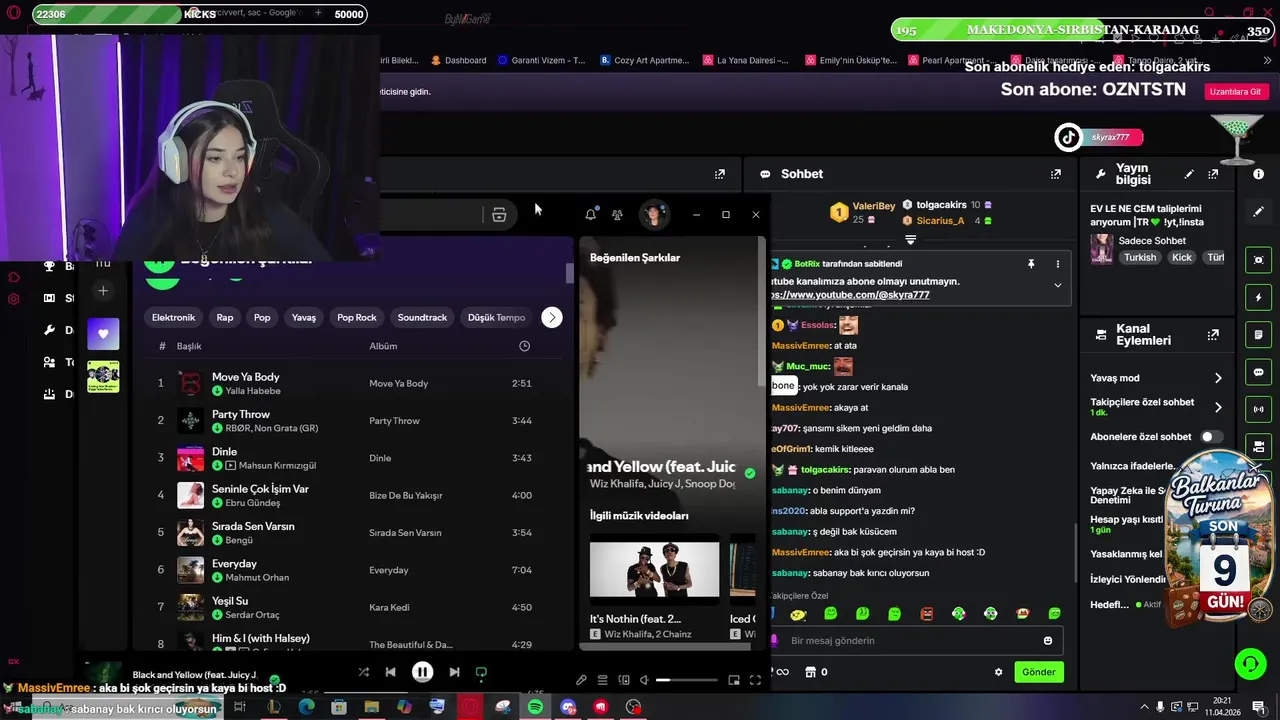This screenshot has height=720, width=1280.
Task: Select the Dinle track row
Action: click(x=350, y=457)
